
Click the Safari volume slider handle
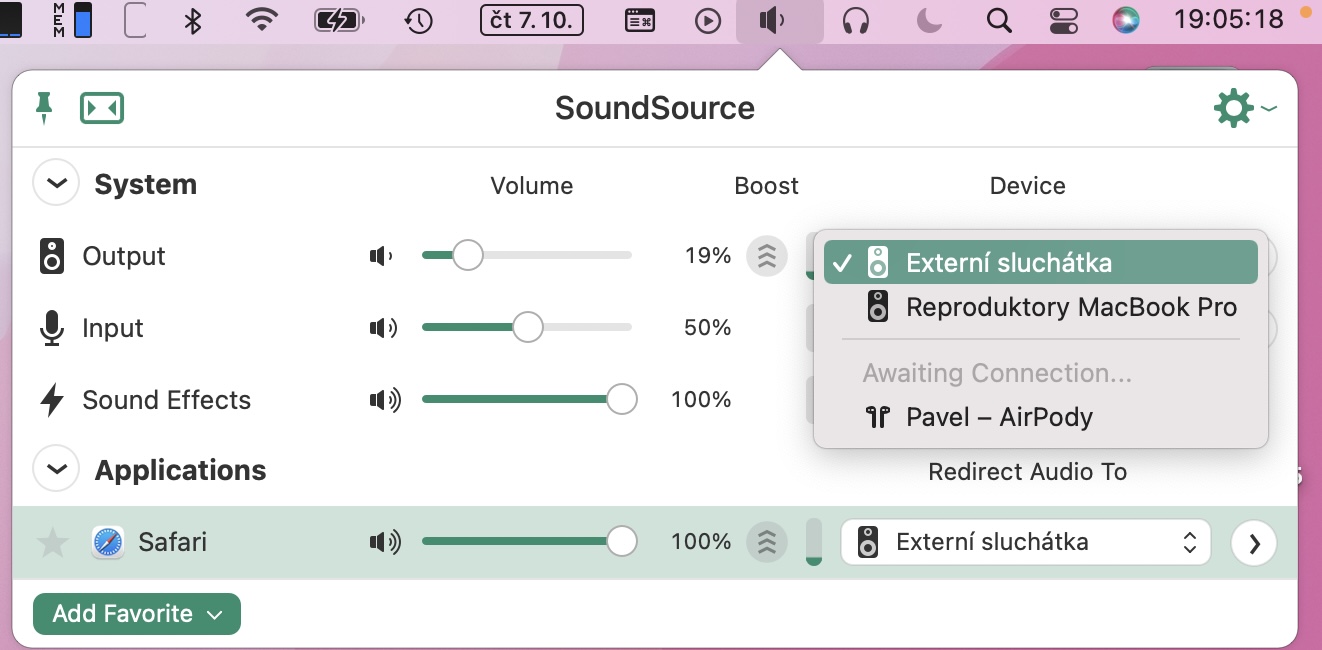click(622, 542)
